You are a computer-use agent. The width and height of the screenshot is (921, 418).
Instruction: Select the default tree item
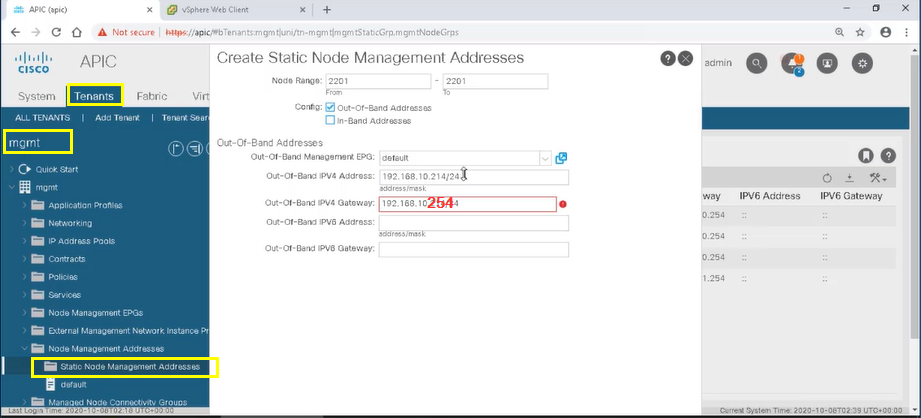point(73,385)
